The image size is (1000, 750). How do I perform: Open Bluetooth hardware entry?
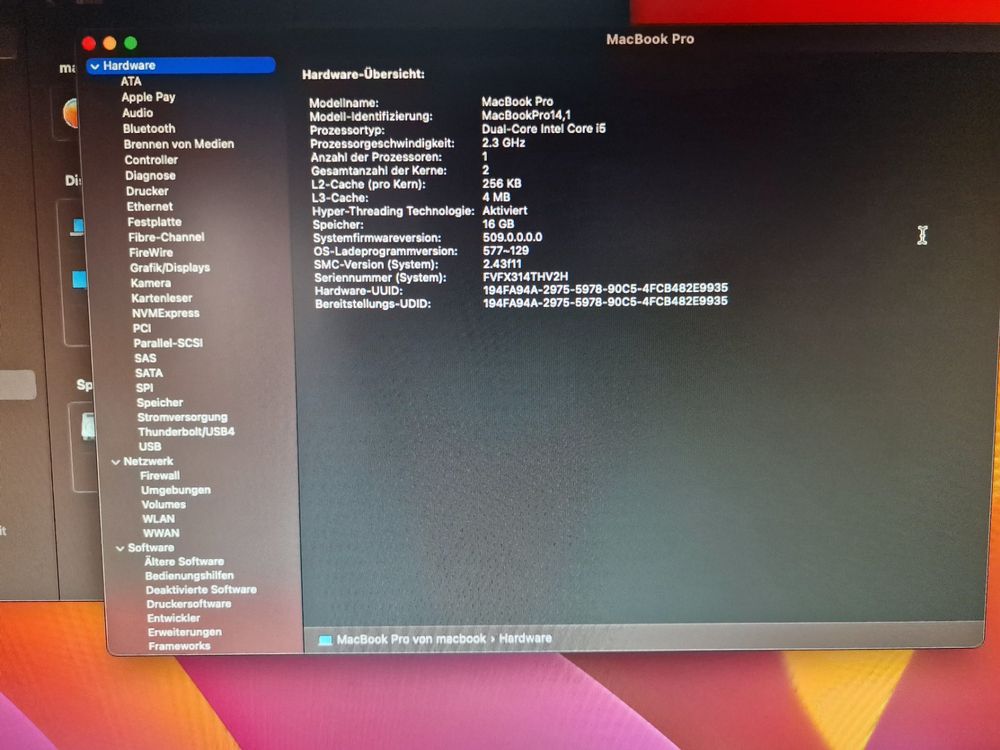(x=149, y=128)
